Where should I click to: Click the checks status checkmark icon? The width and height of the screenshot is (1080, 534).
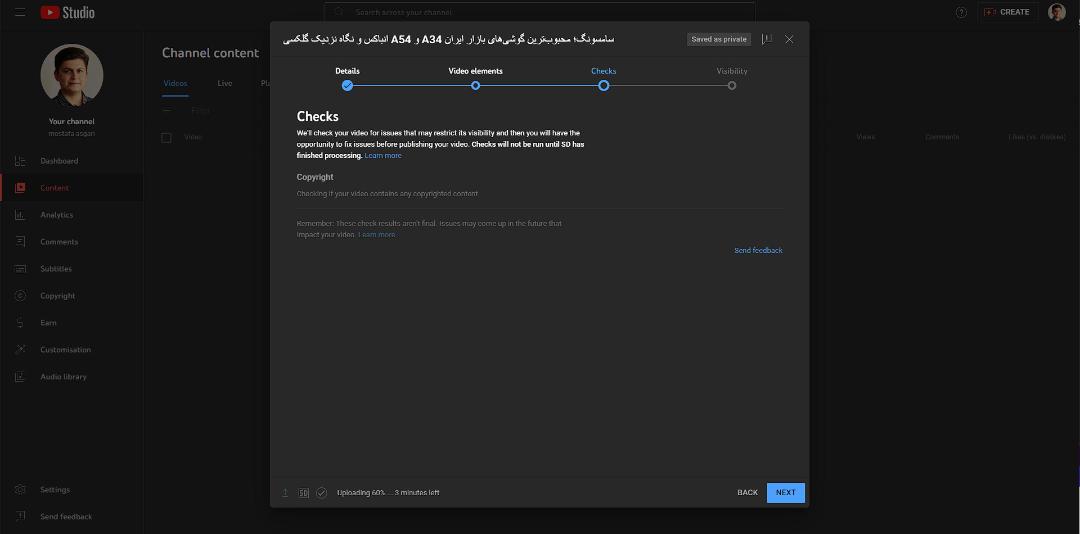322,493
